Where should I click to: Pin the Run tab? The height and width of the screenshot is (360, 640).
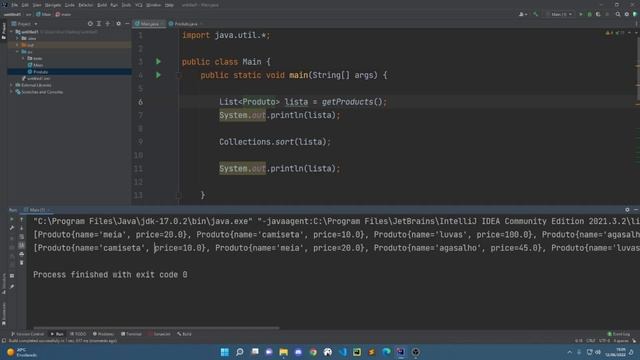pyautogui.click(x=12, y=287)
